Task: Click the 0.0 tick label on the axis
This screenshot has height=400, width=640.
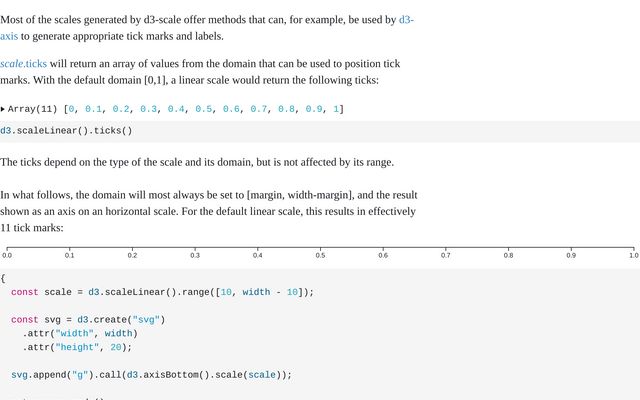Action: click(x=7, y=256)
